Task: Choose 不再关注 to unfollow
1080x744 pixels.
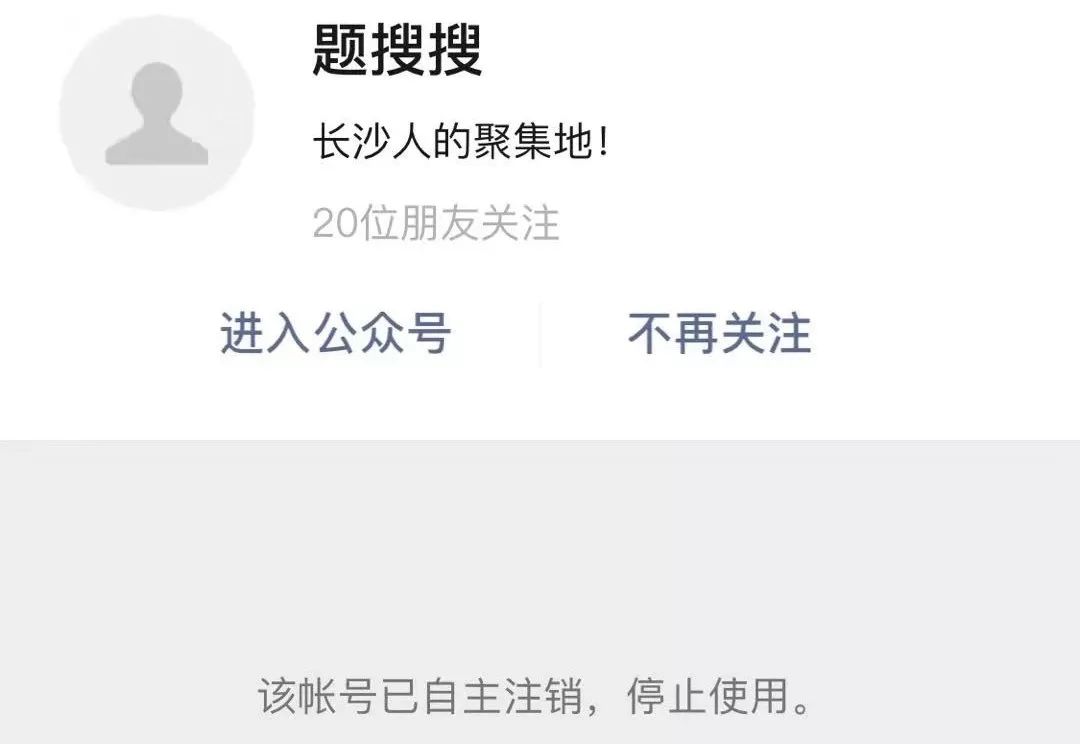Action: tap(720, 333)
